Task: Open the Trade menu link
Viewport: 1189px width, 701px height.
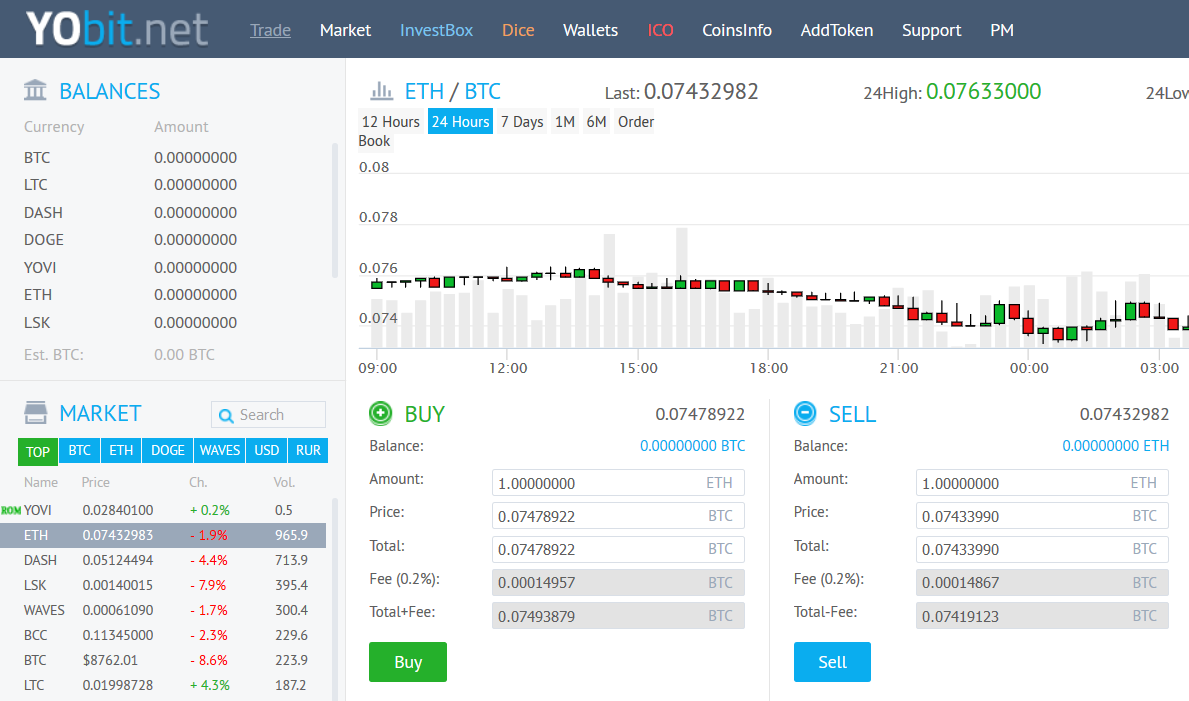Action: pyautogui.click(x=271, y=30)
